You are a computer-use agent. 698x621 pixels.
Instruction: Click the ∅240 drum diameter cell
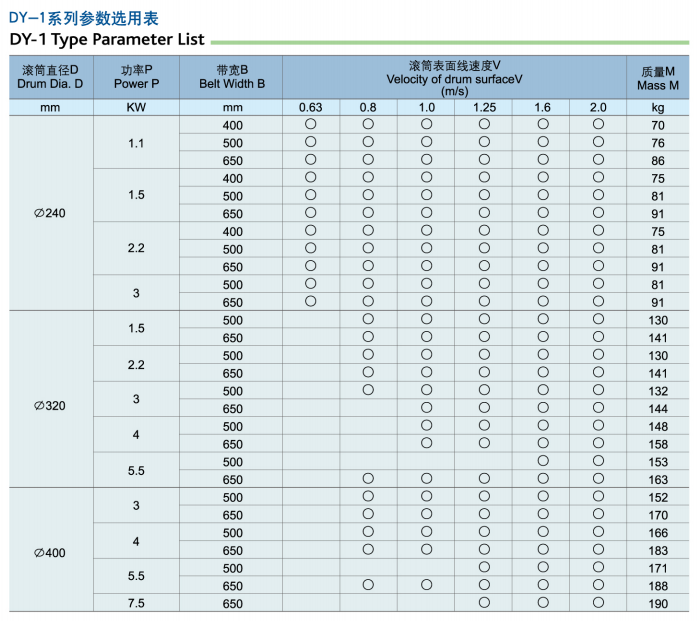coord(51,213)
